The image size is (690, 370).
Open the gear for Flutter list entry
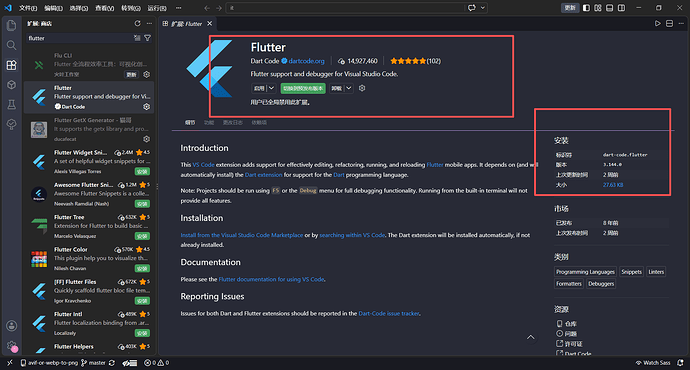[x=147, y=106]
